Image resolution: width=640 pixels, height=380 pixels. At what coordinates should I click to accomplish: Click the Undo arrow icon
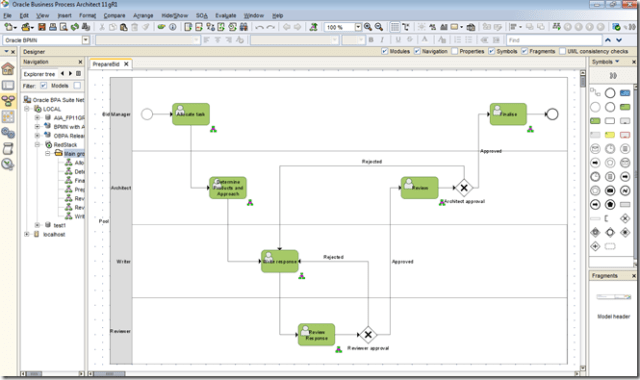(x=259, y=27)
